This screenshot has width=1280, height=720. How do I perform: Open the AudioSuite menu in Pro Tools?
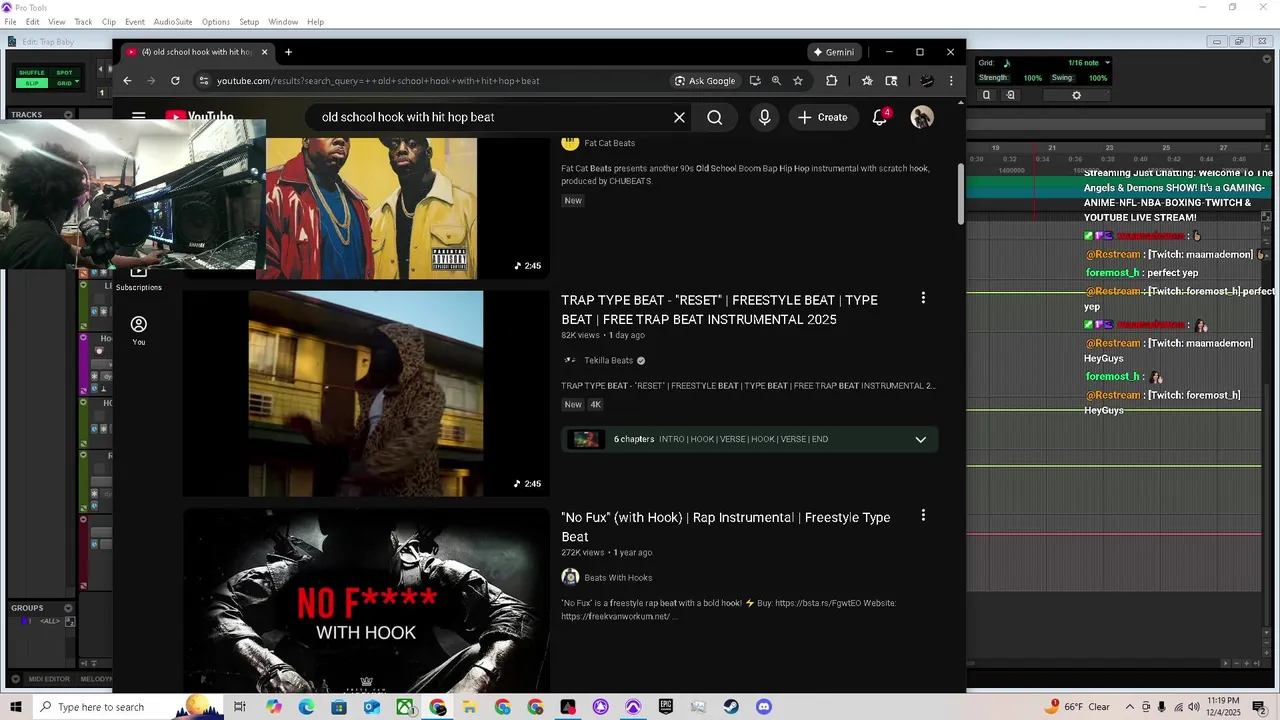173,22
